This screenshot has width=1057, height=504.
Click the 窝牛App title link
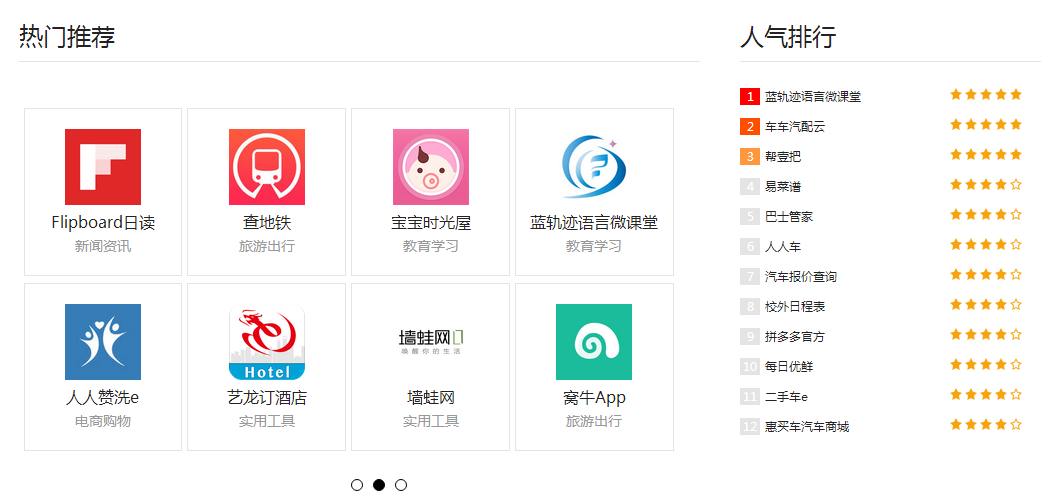594,398
